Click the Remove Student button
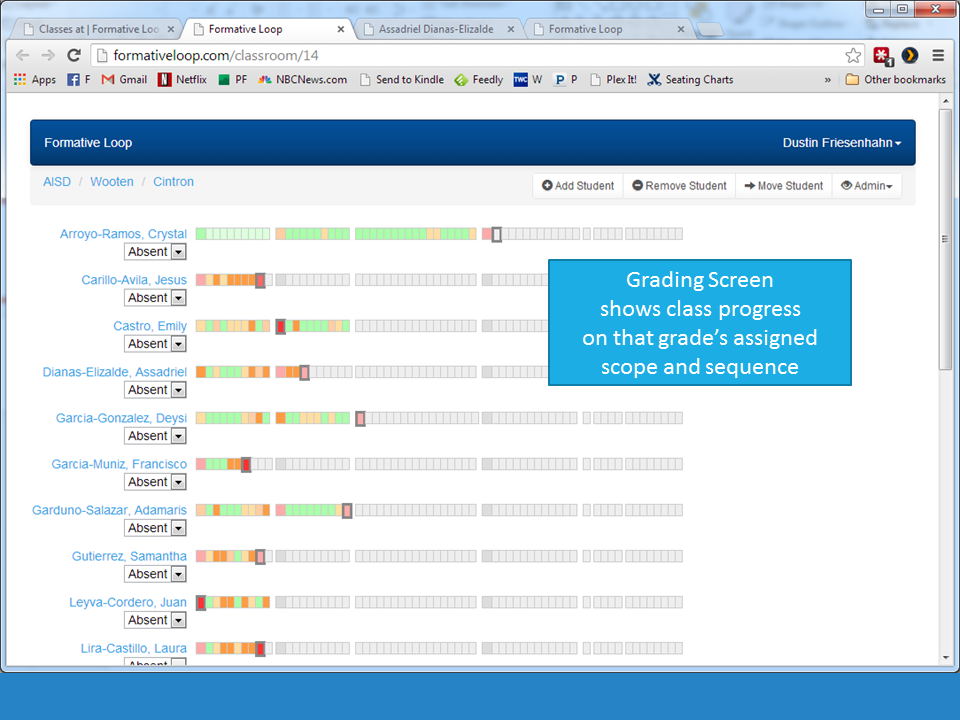The height and width of the screenshot is (720, 960). pos(679,186)
